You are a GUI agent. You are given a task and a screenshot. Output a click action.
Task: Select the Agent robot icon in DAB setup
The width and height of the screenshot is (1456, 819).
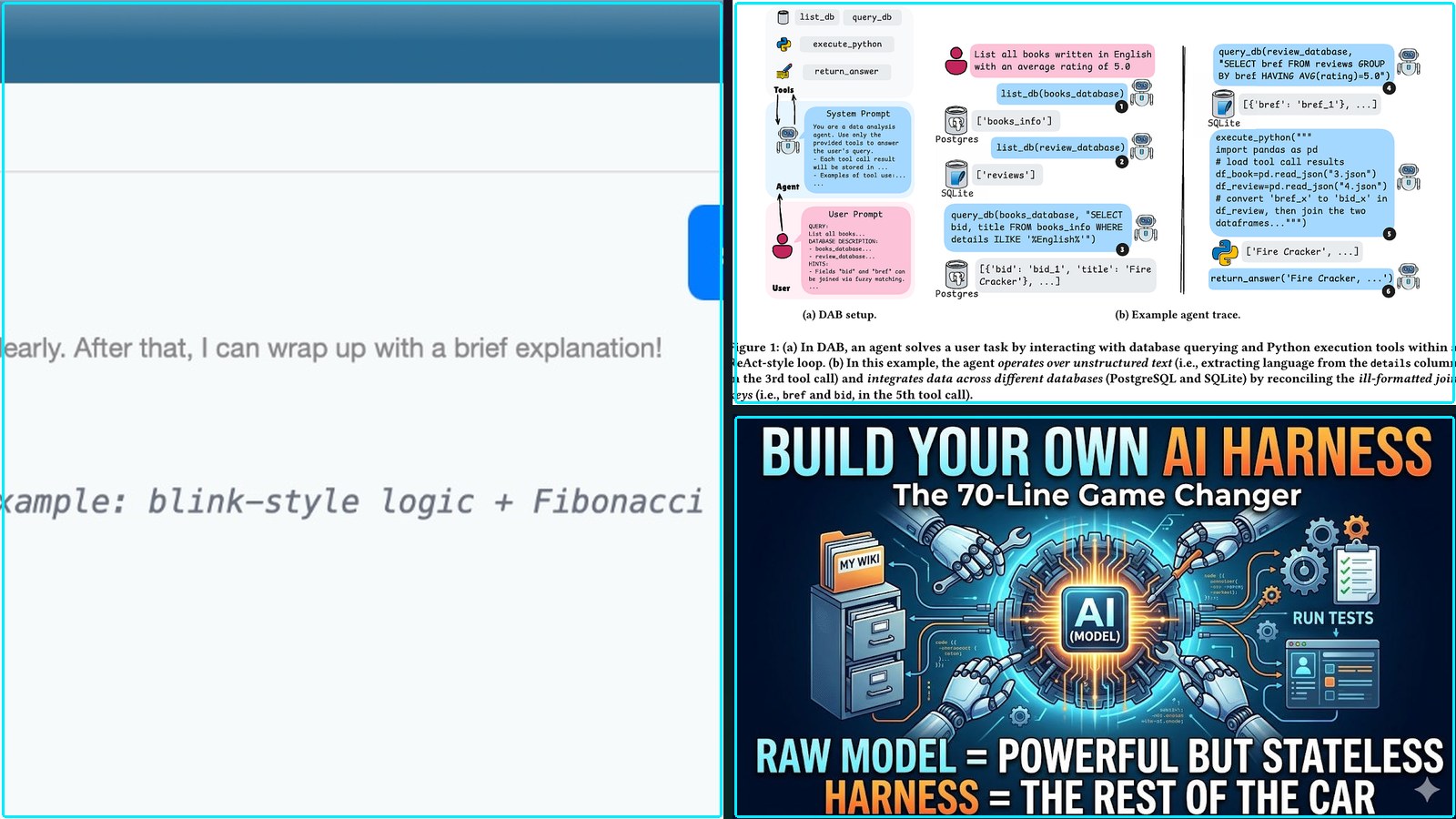[788, 140]
